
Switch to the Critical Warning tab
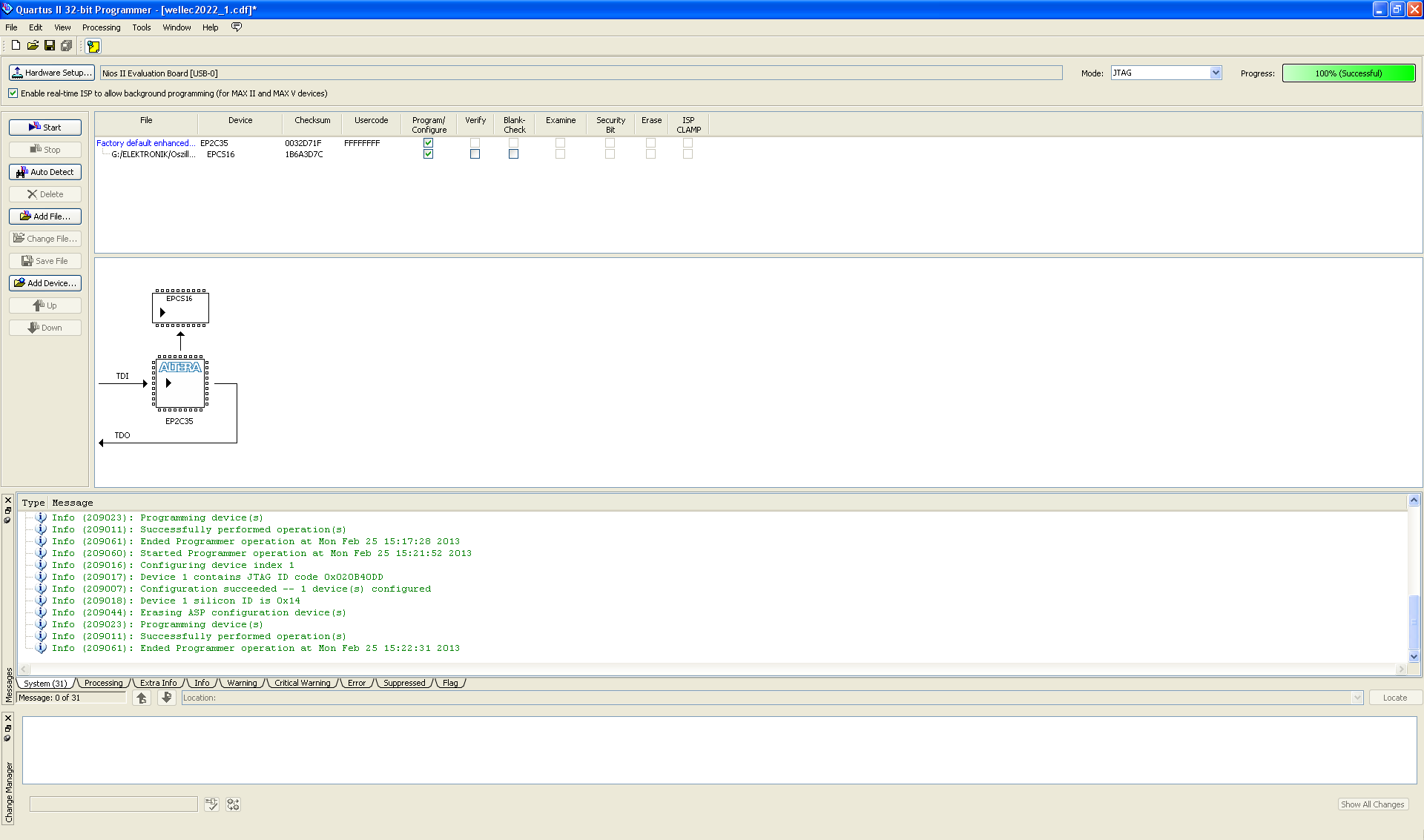tap(302, 683)
